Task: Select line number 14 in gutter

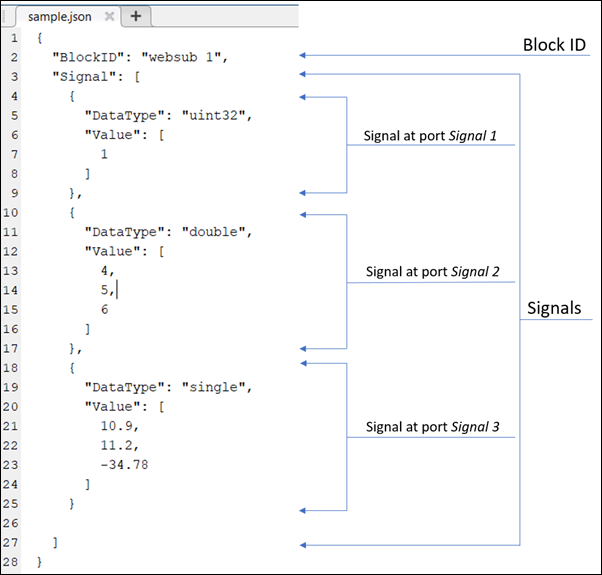Action: 10,290
